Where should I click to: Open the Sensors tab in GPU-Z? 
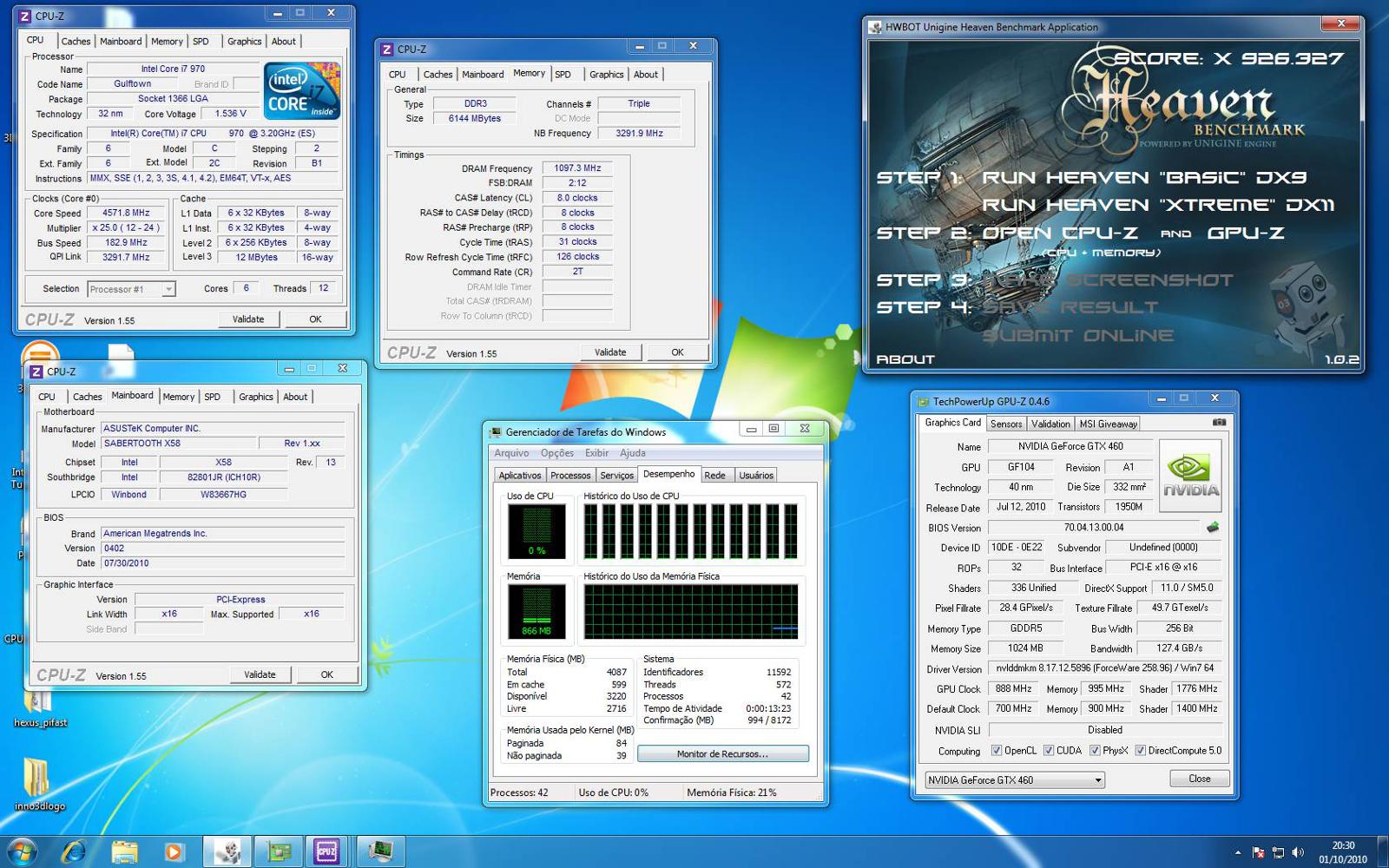(x=1006, y=424)
